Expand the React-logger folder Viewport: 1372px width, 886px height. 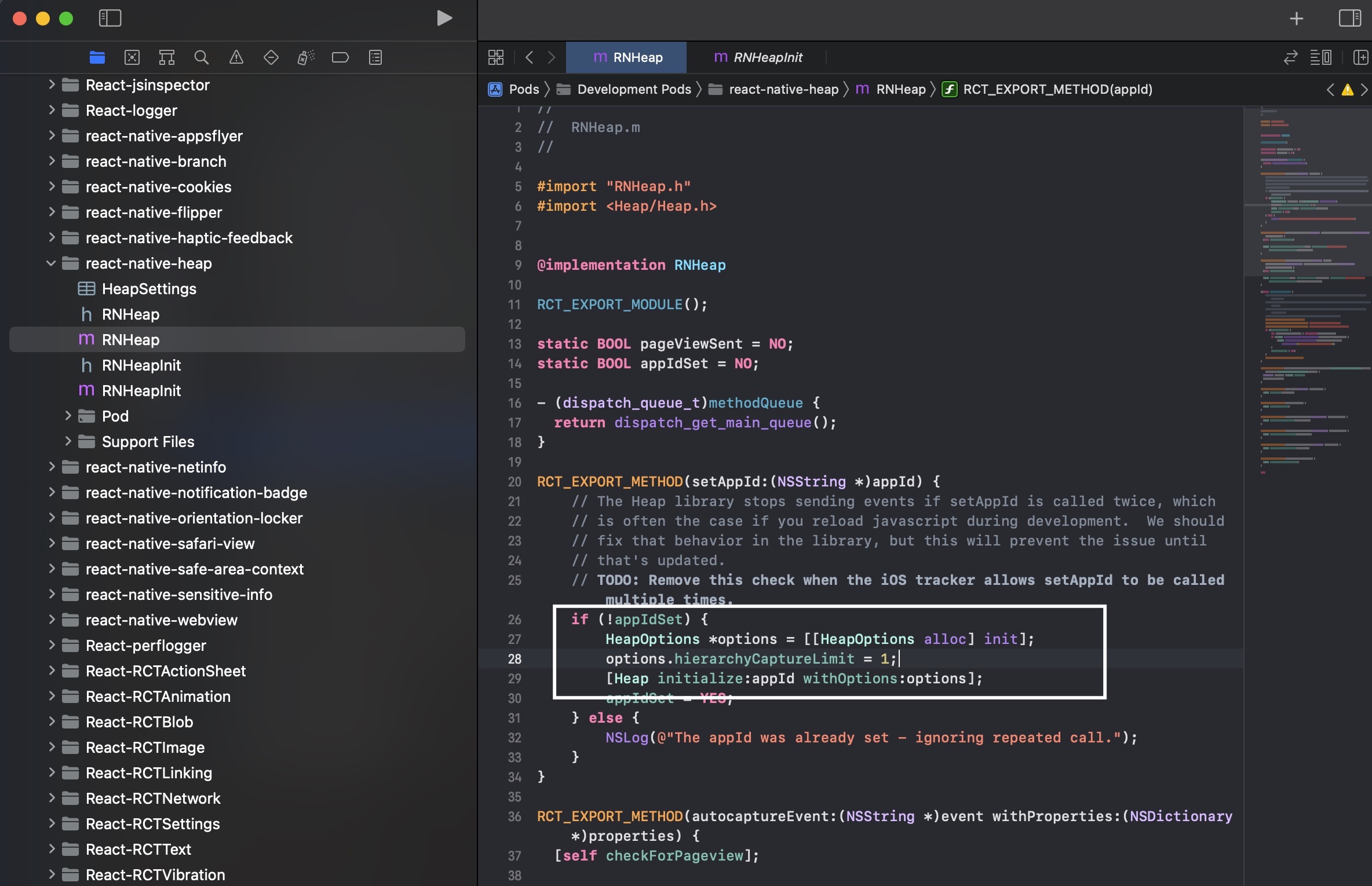(52, 110)
